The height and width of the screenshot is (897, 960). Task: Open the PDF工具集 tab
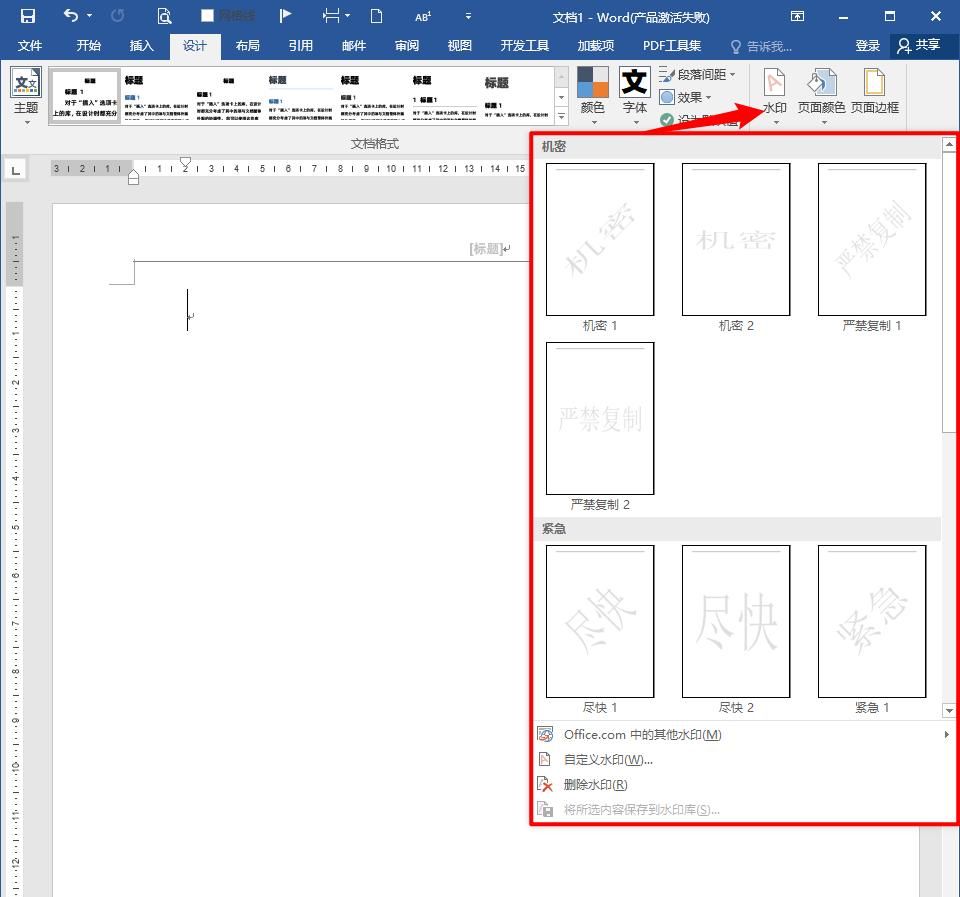[672, 46]
